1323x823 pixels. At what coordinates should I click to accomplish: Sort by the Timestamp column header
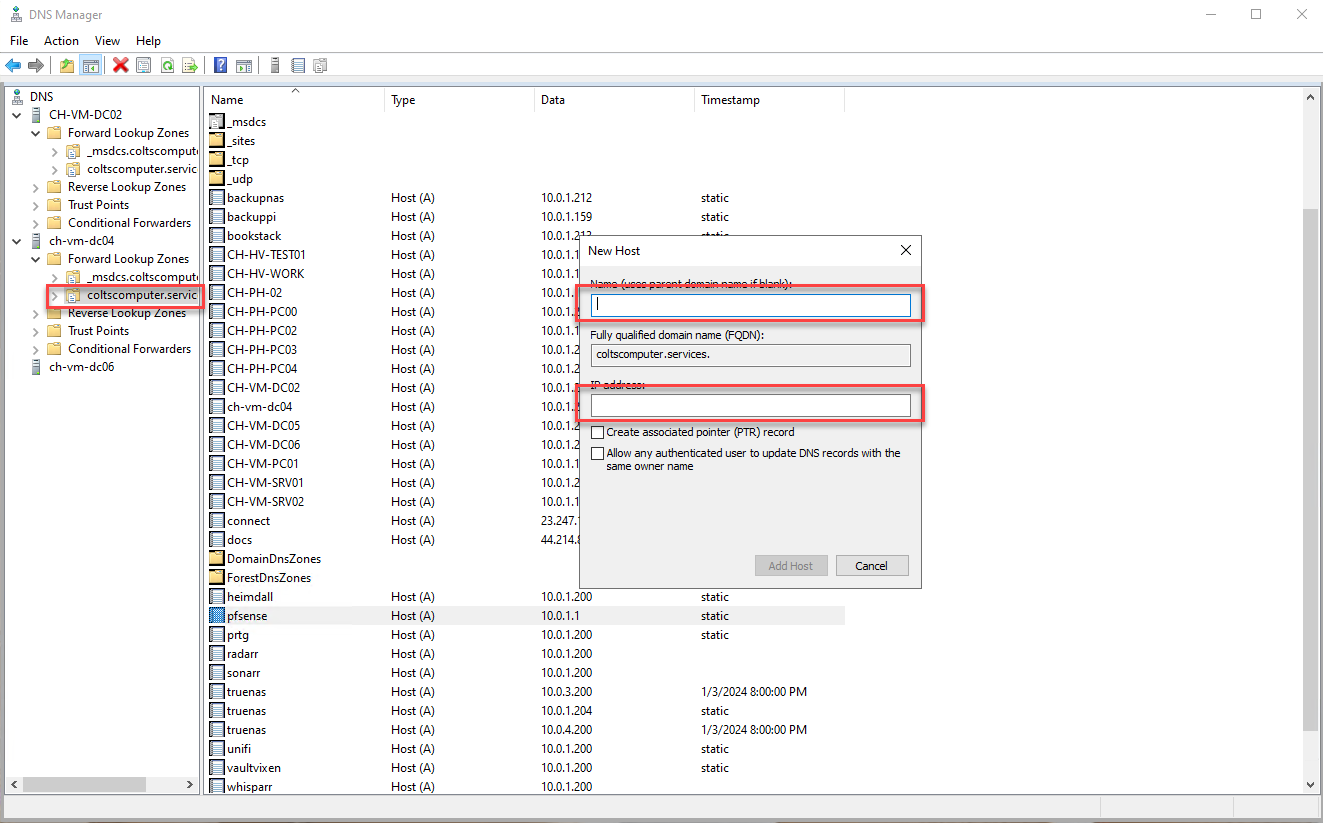(770, 100)
